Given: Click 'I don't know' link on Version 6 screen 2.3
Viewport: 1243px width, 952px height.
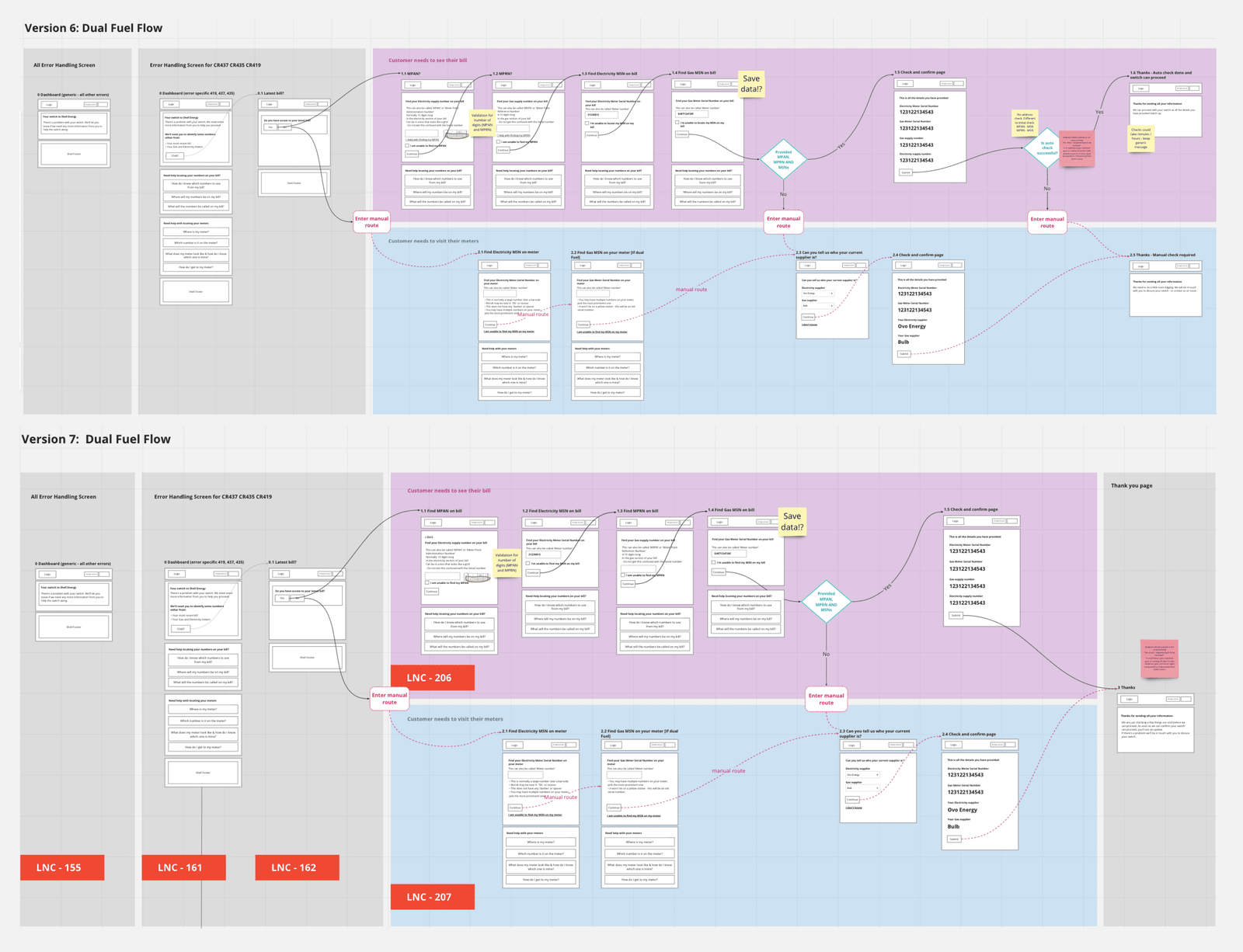Looking at the screenshot, I should point(810,325).
